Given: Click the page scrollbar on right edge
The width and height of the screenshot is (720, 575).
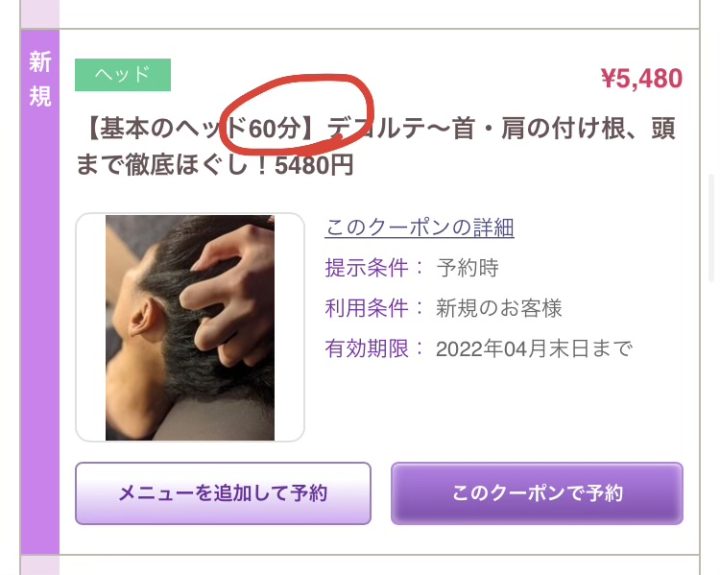Looking at the screenshot, I should (711, 226).
